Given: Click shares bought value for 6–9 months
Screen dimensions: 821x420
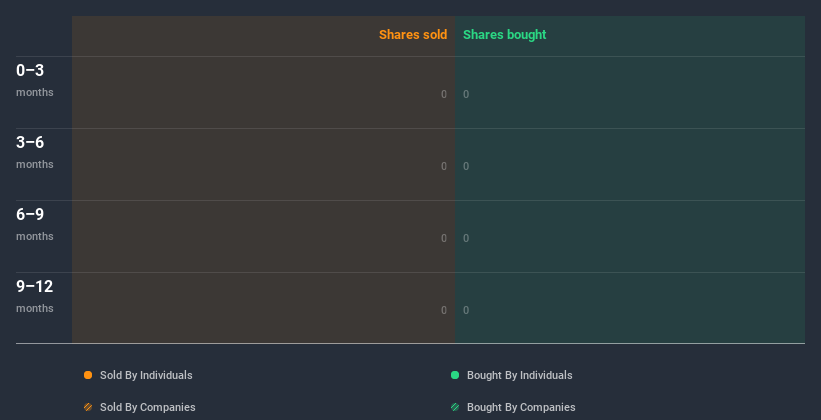Looking at the screenshot, I should tap(466, 238).
